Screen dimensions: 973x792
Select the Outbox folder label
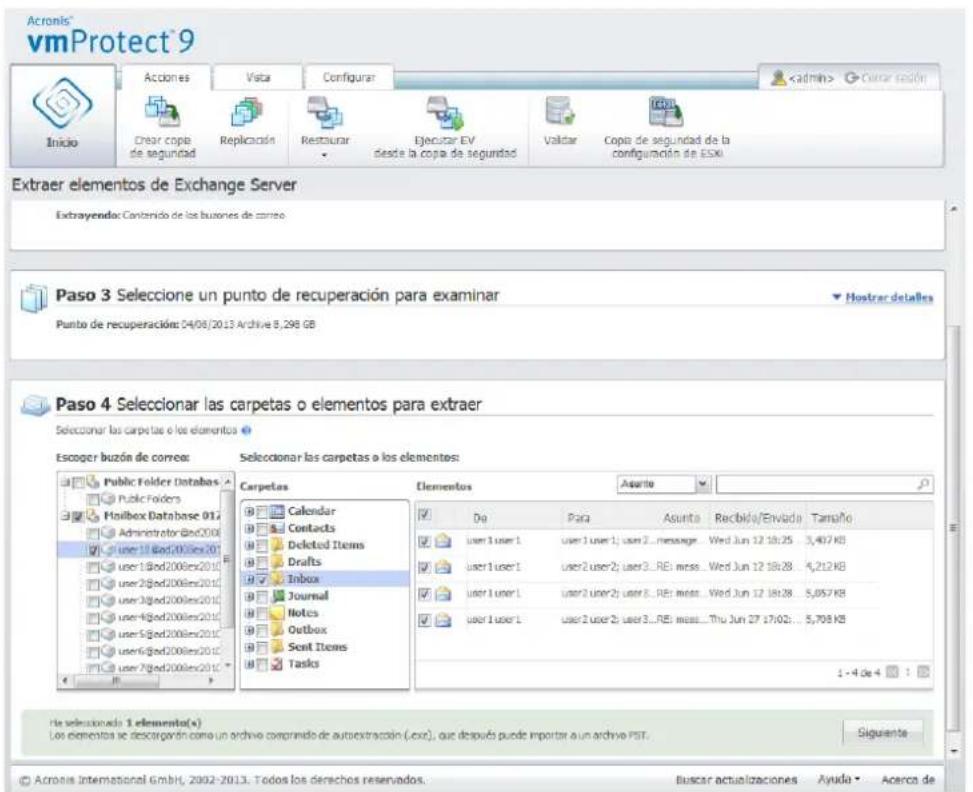tap(307, 630)
